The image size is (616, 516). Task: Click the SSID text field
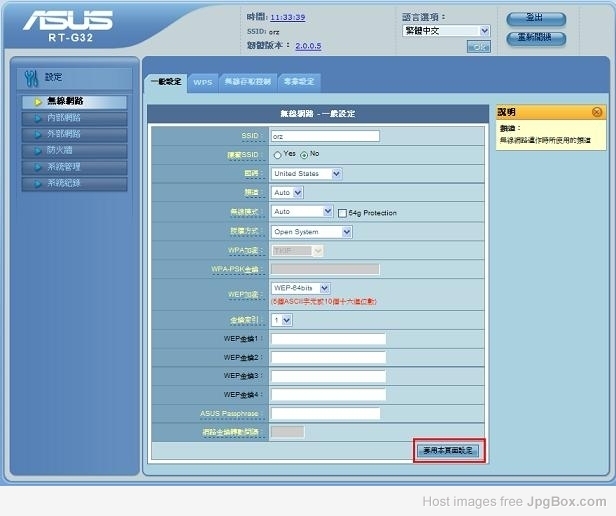[x=325, y=136]
